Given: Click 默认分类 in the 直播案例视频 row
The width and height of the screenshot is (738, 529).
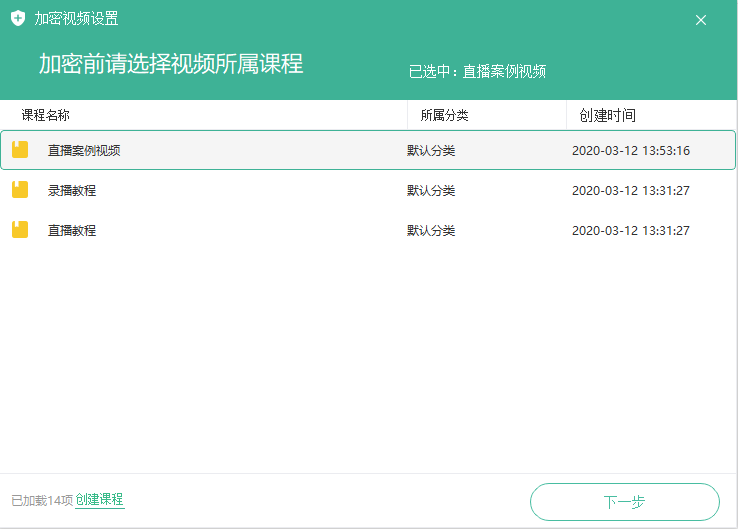Looking at the screenshot, I should coord(431,151).
